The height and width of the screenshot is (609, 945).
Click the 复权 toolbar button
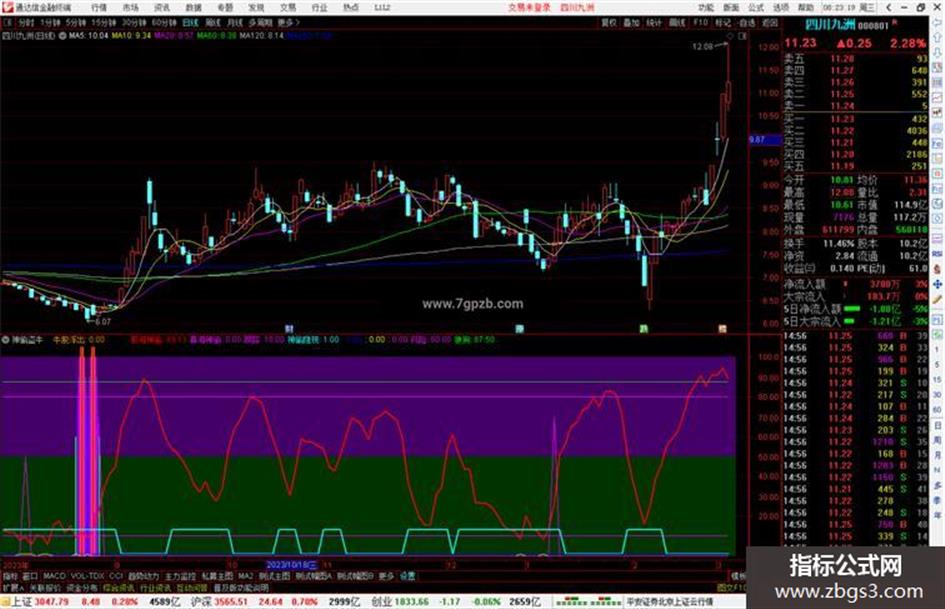(609, 23)
